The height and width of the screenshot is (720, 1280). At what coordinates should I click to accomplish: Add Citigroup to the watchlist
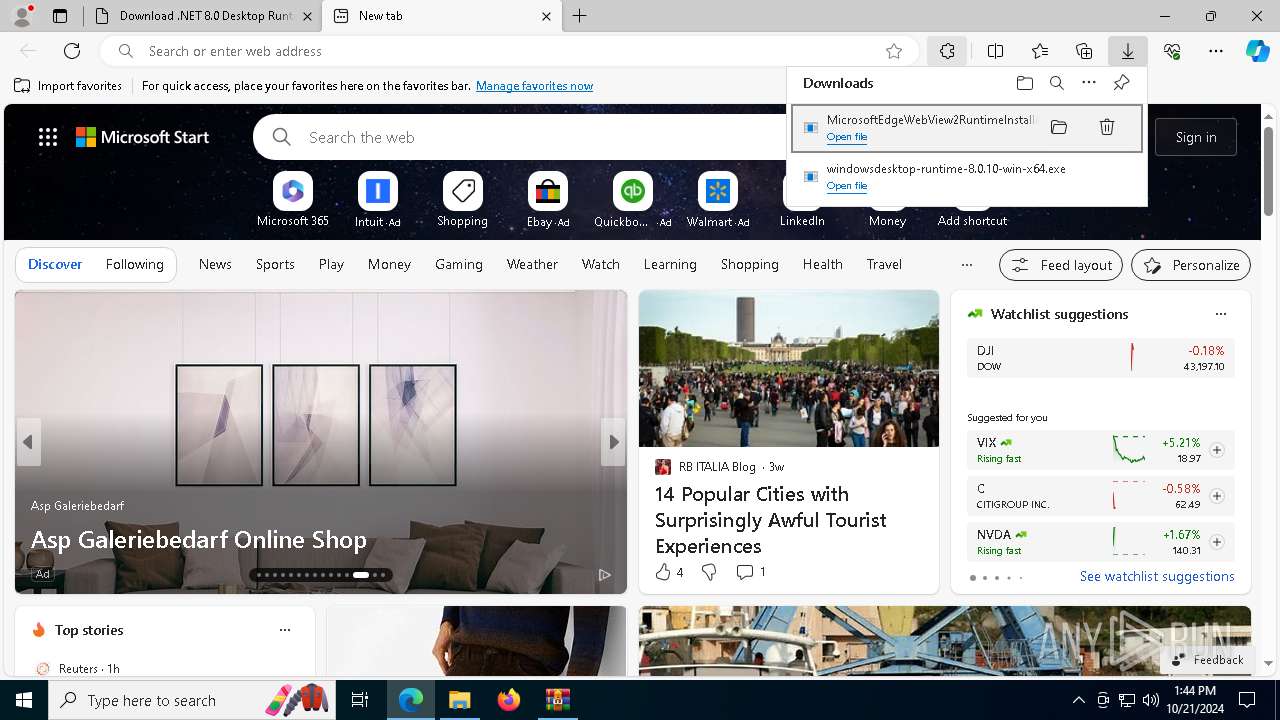(1216, 496)
